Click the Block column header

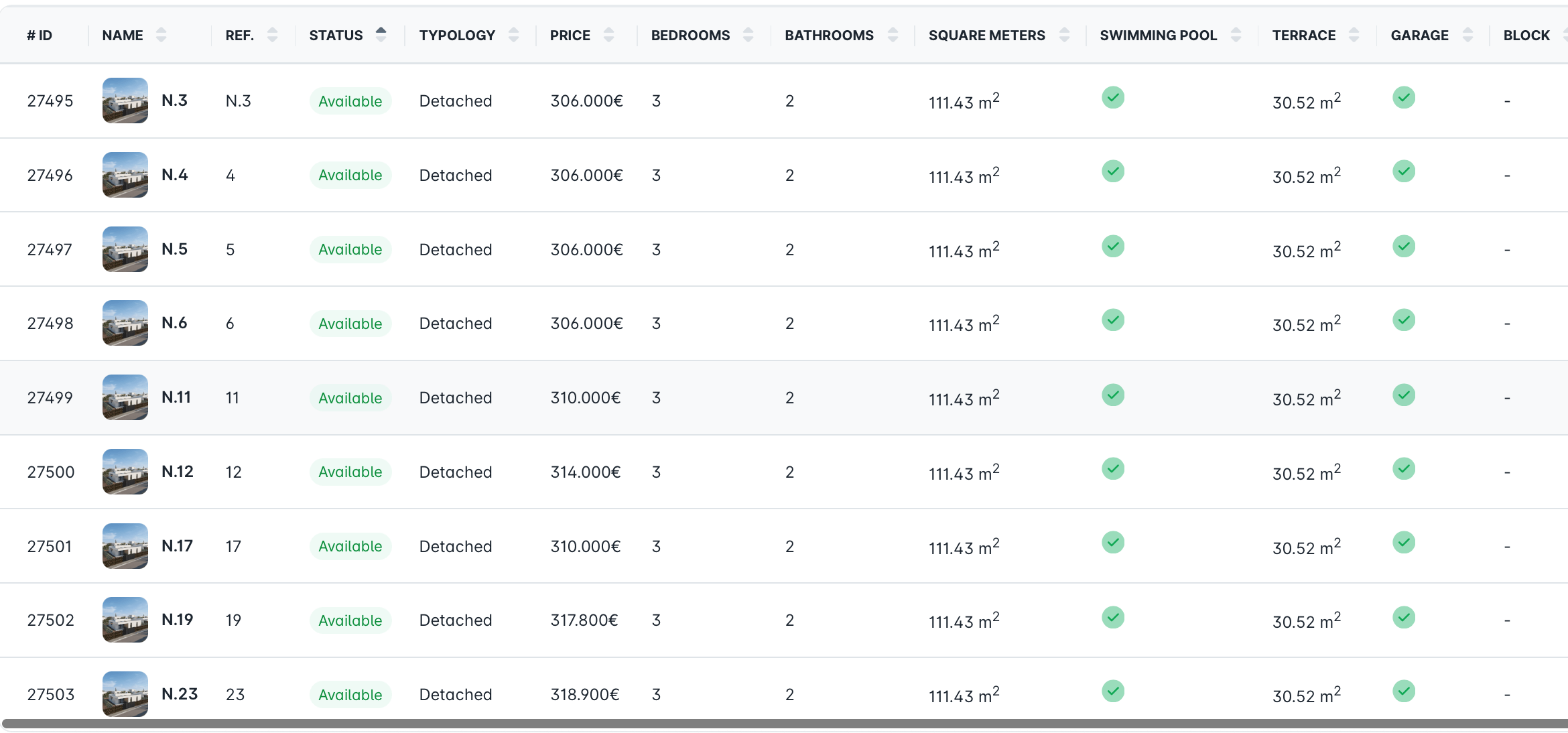(1526, 36)
